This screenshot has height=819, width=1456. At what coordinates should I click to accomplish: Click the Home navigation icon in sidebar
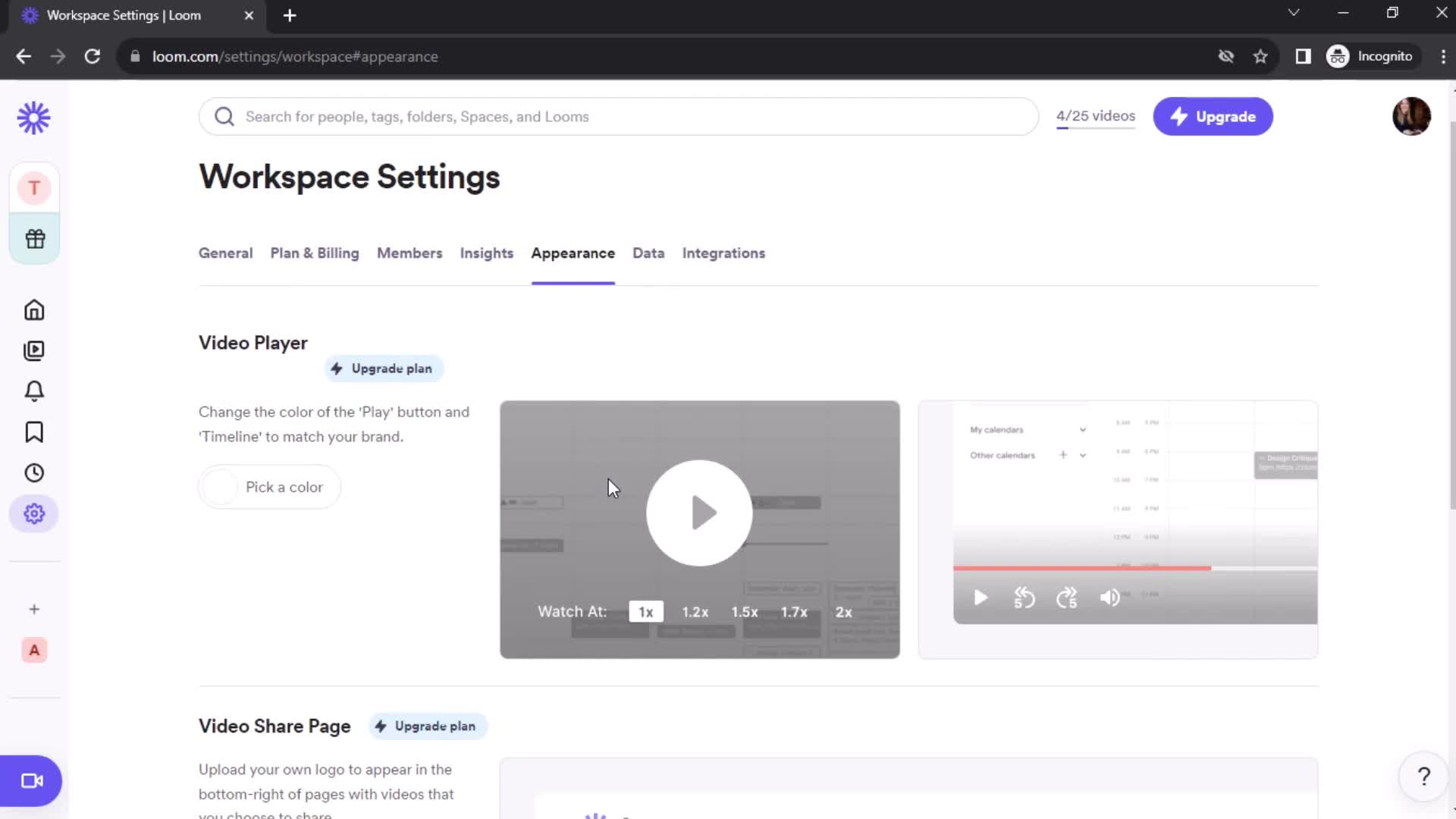point(33,310)
